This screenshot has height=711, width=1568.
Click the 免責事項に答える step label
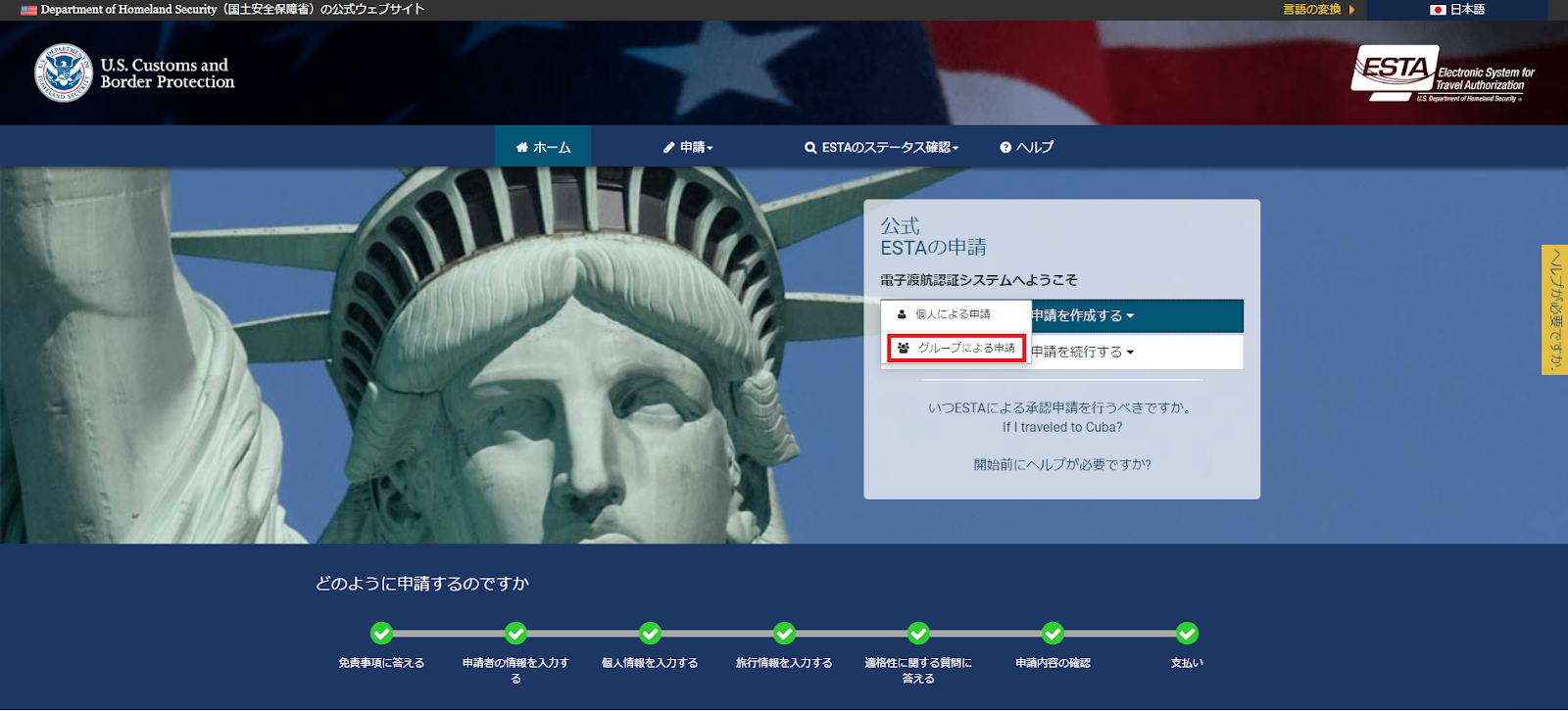pyautogui.click(x=382, y=663)
